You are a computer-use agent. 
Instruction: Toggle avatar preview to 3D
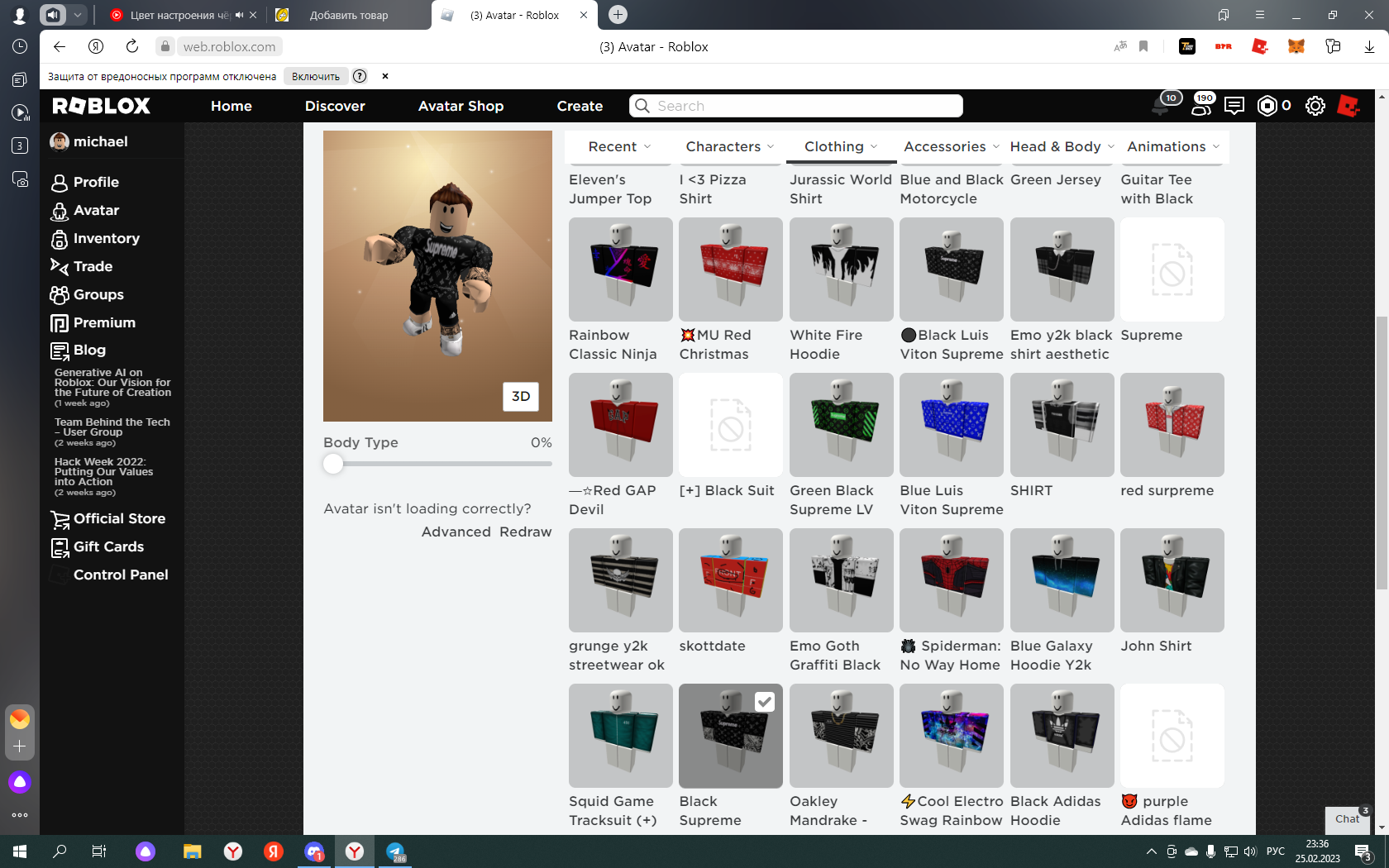pyautogui.click(x=520, y=396)
